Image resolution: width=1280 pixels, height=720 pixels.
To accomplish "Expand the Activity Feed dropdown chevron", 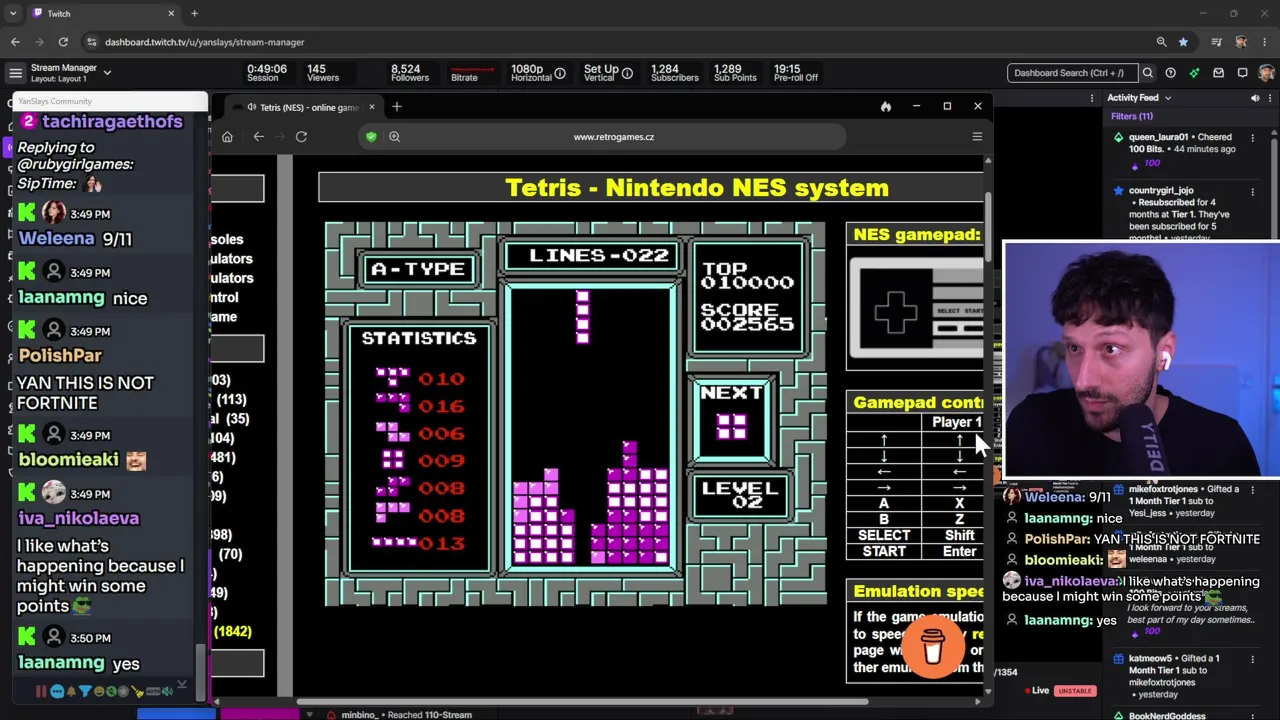I will coord(1167,98).
